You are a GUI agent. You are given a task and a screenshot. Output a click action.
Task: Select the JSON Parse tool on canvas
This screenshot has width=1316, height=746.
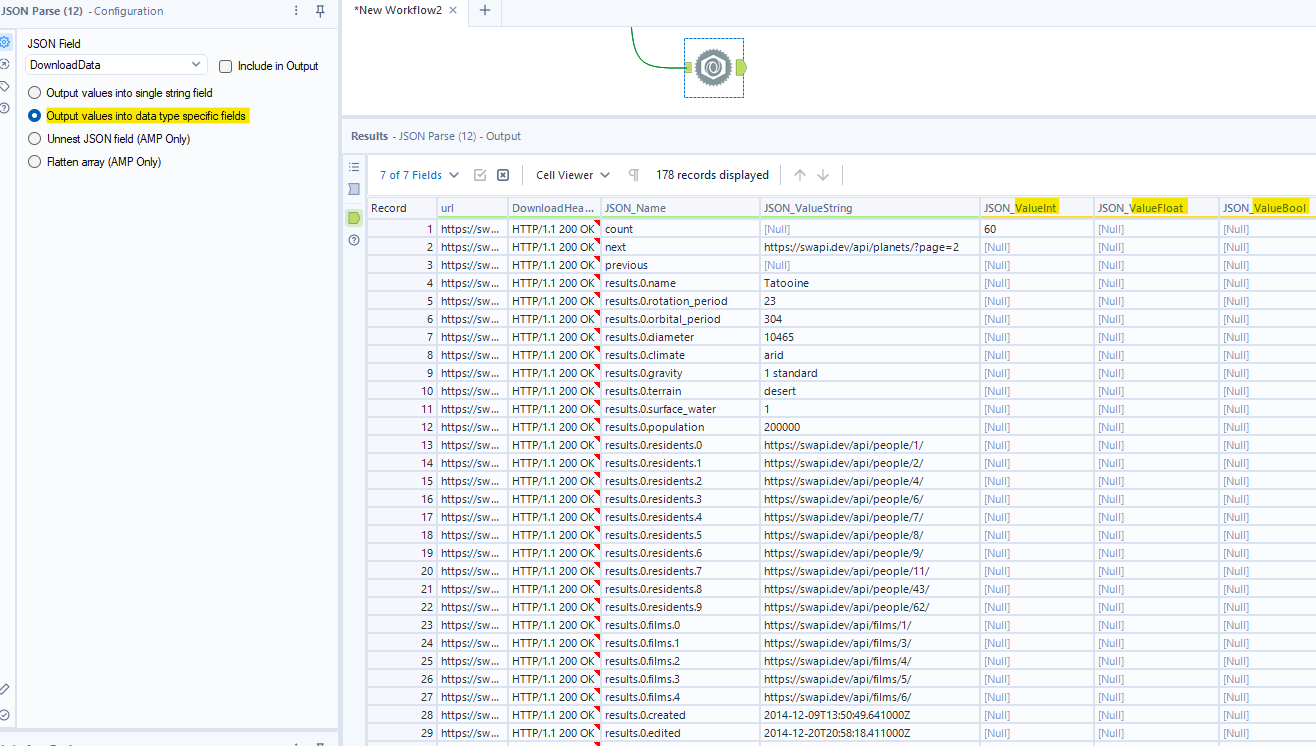713,67
